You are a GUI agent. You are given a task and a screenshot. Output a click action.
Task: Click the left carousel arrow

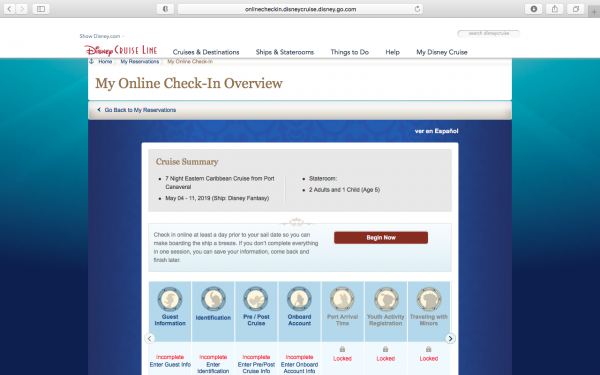coord(150,338)
